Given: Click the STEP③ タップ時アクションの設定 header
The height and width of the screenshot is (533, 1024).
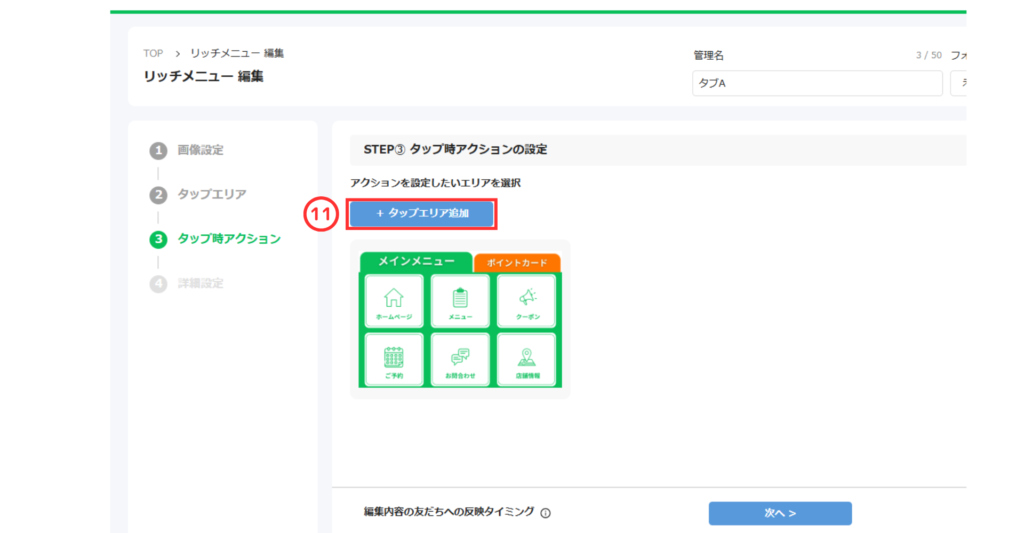Looking at the screenshot, I should click(x=448, y=149).
